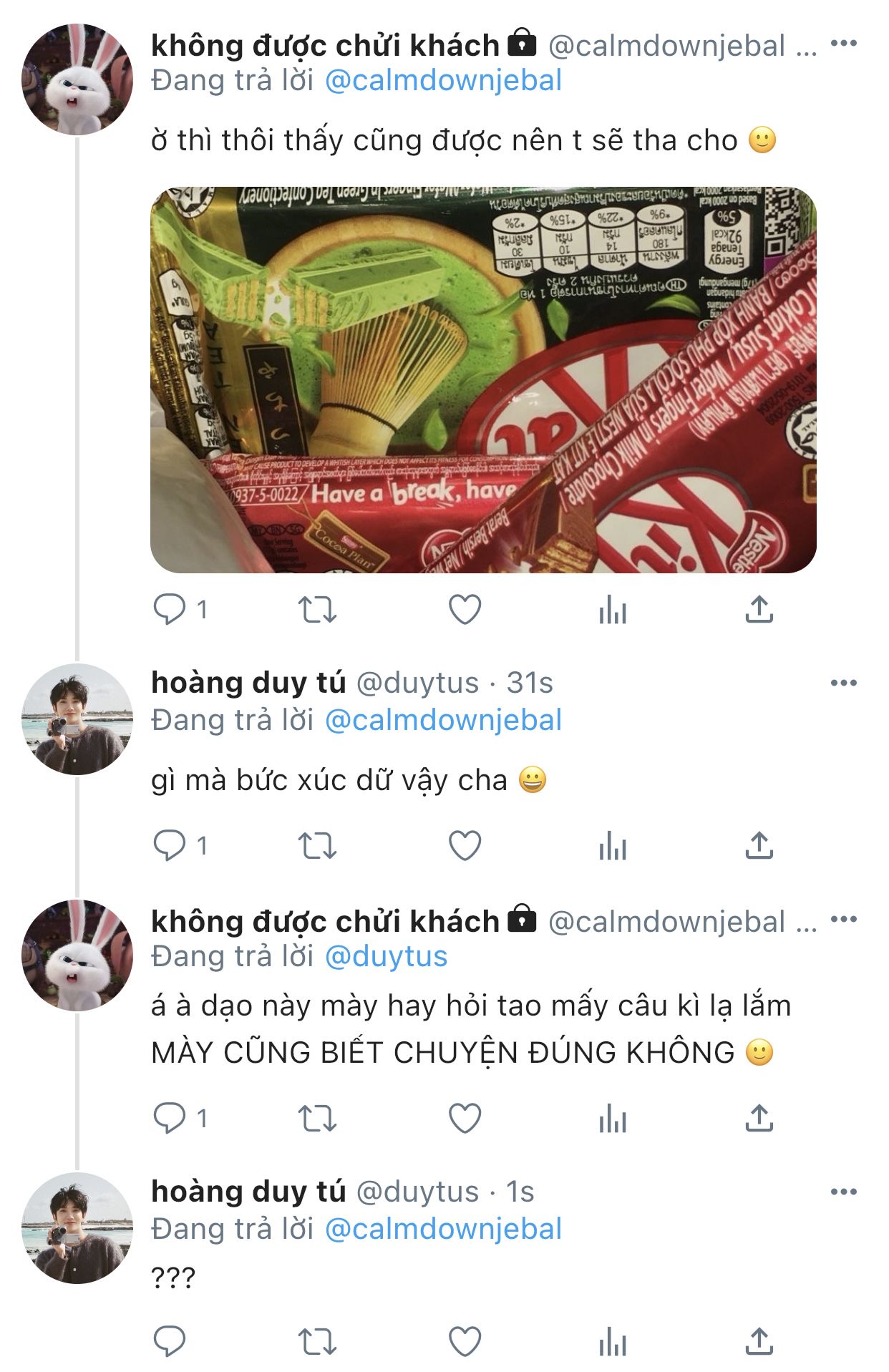The width and height of the screenshot is (889, 1372).
Task: View analytics of 'MÀY CŨNG BIẾT' tweet
Action: click(613, 1118)
